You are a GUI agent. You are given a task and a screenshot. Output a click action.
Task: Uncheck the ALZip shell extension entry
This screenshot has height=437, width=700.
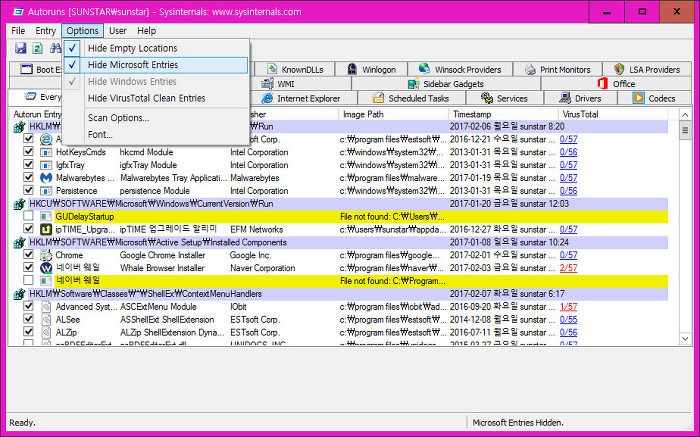click(x=29, y=332)
